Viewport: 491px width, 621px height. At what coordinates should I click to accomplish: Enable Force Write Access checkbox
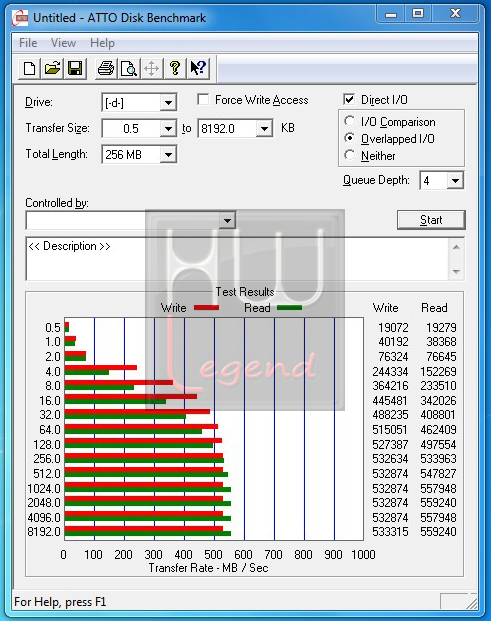click(204, 99)
